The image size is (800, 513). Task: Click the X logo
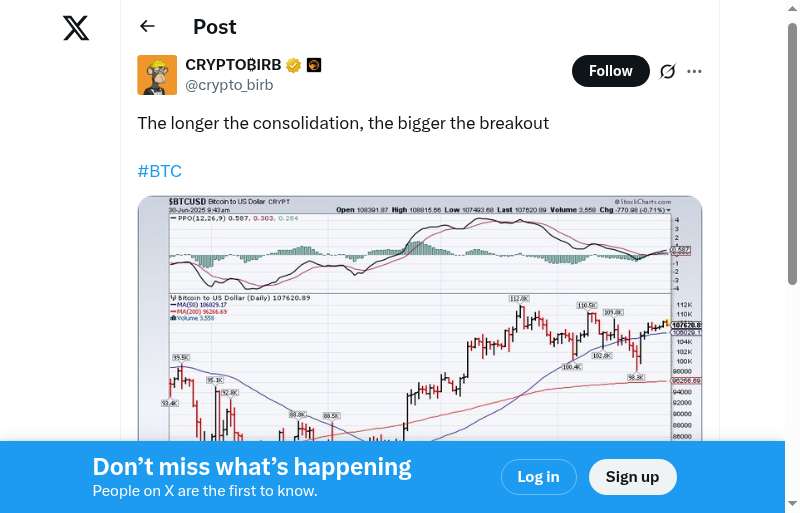click(76, 28)
